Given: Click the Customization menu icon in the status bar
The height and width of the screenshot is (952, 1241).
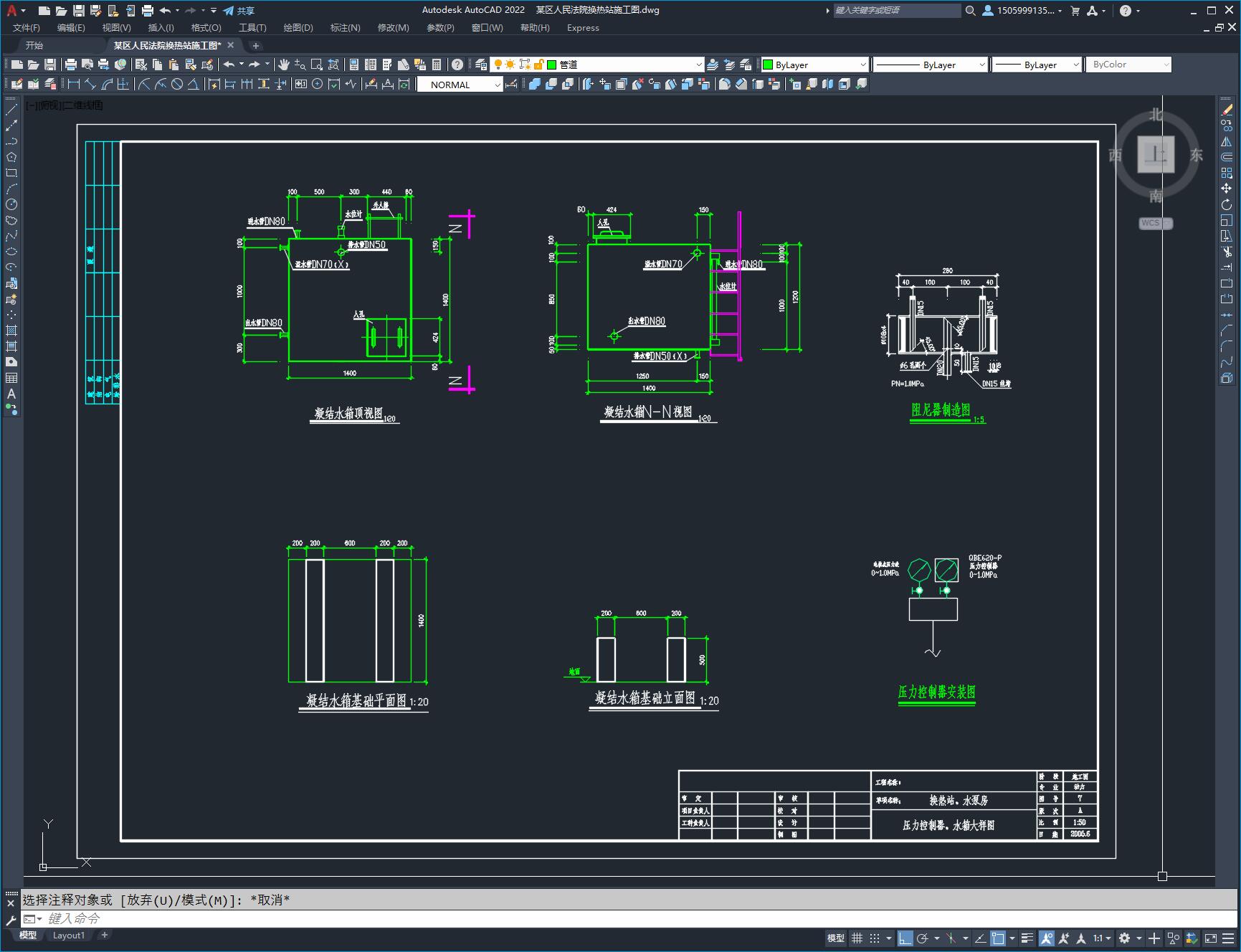Looking at the screenshot, I should tap(1228, 938).
